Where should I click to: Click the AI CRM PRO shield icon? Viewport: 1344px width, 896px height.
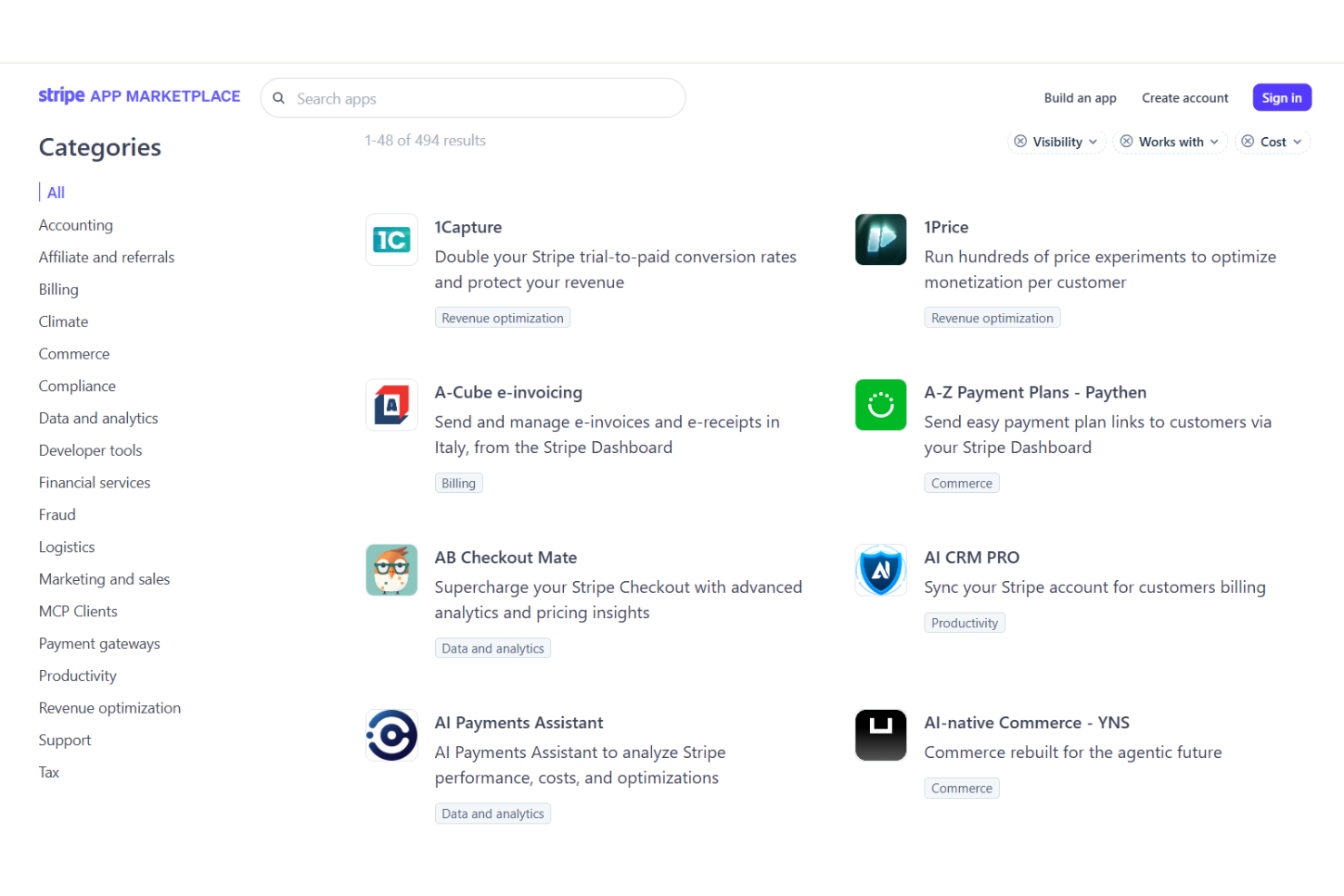880,570
